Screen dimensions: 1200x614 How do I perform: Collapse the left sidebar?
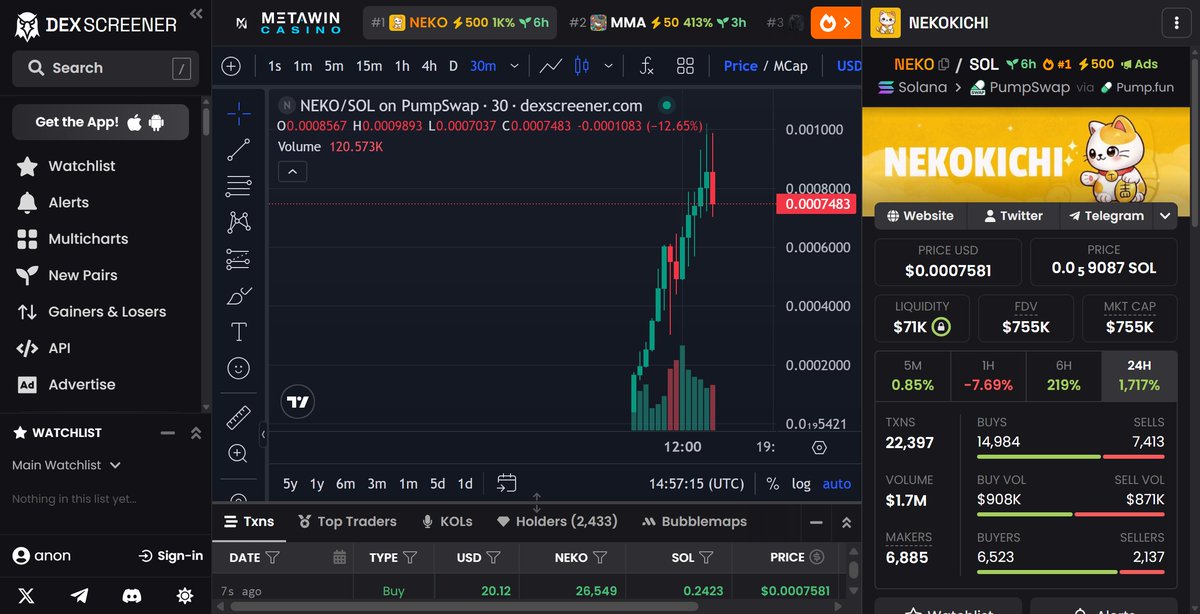[x=195, y=14]
